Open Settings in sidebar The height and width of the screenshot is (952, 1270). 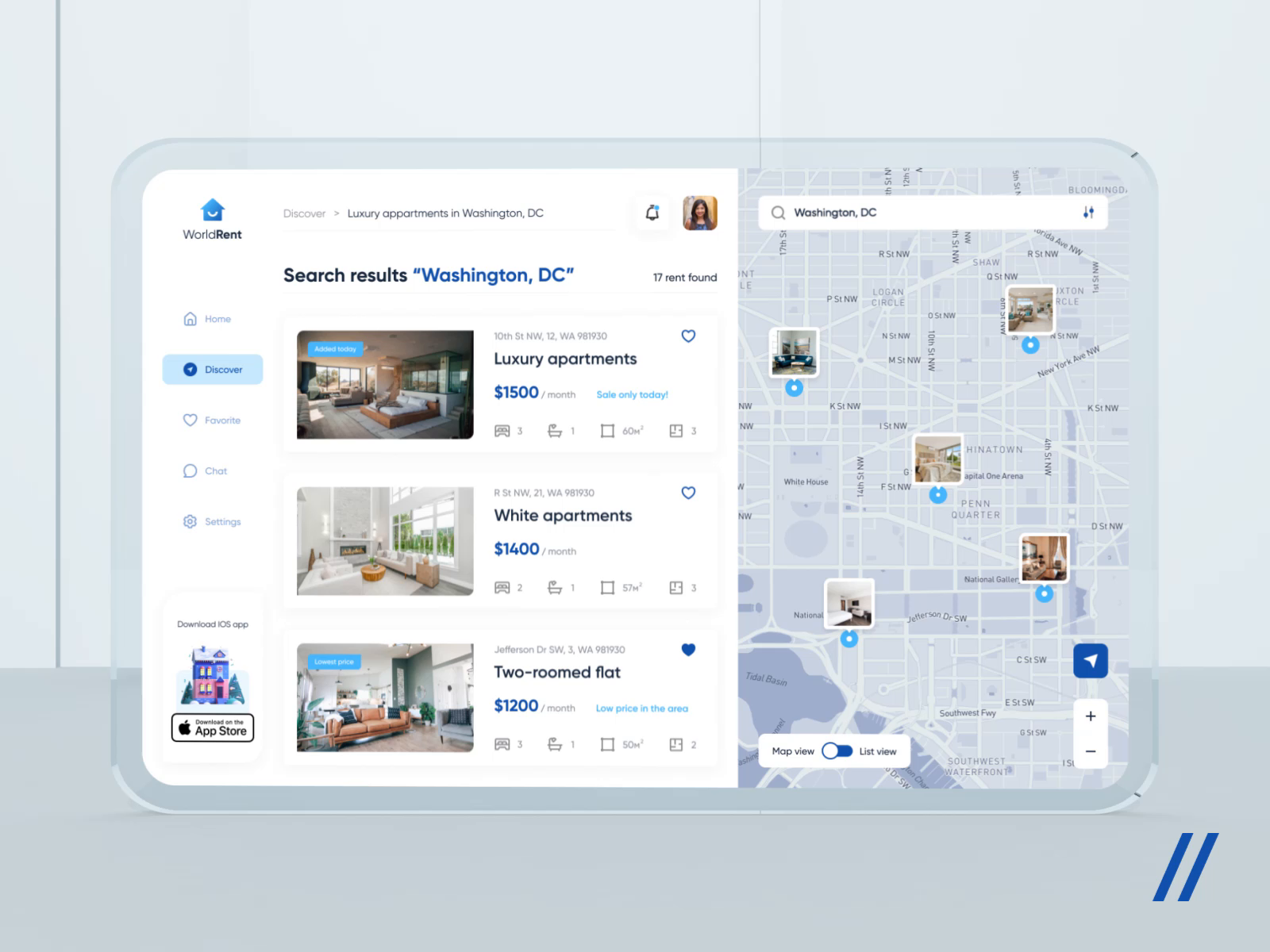point(212,522)
